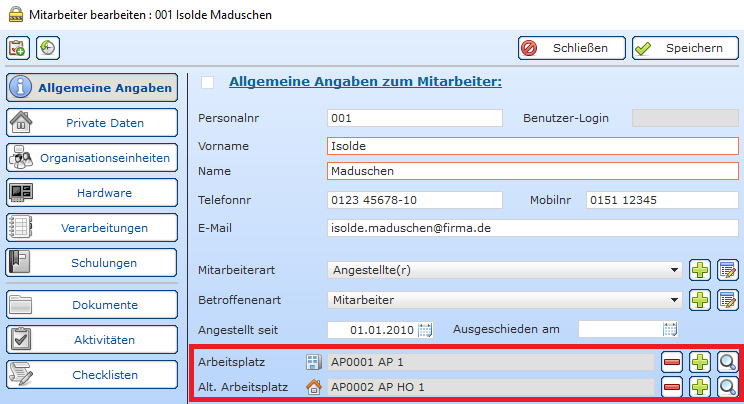
Task: Click the Telefonnr input field
Action: [x=415, y=200]
